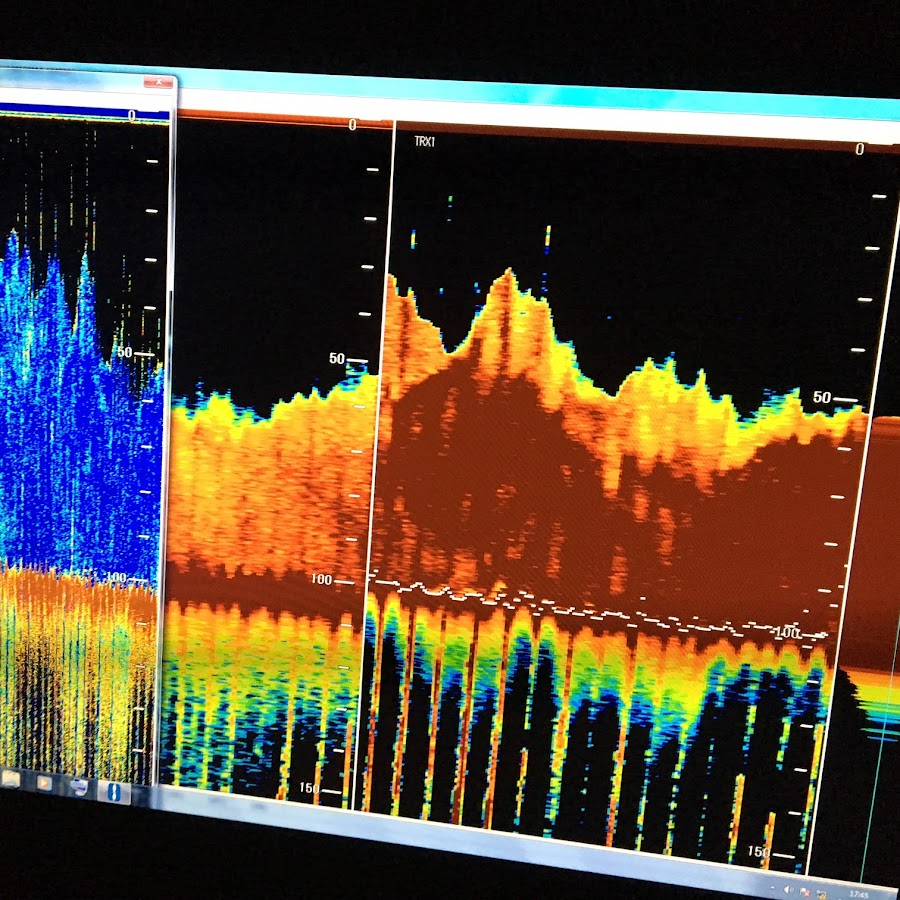This screenshot has height=900, width=900.
Task: Switch to the active blue echosounder taskbar app
Action: (114, 792)
